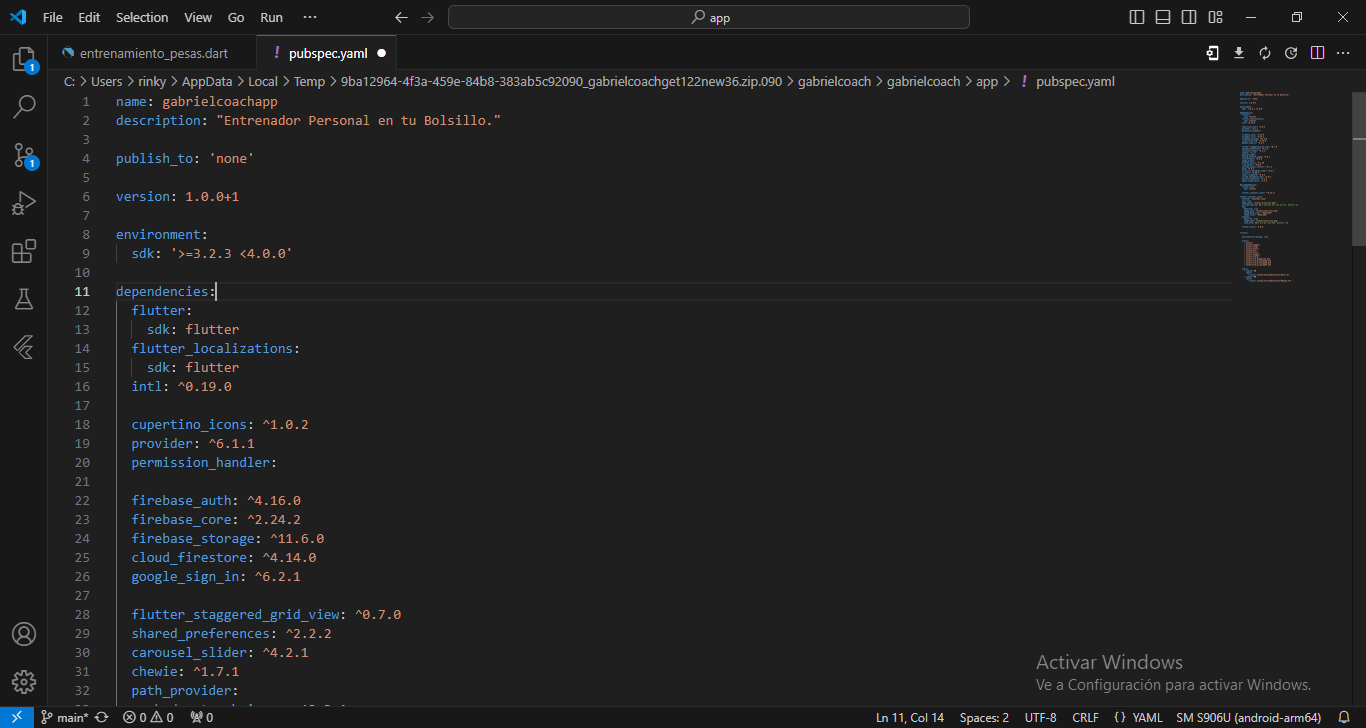Screen dimensions: 1366x728
Task: Click the device settings icon in editor toolbar
Action: pyautogui.click(x=1213, y=53)
